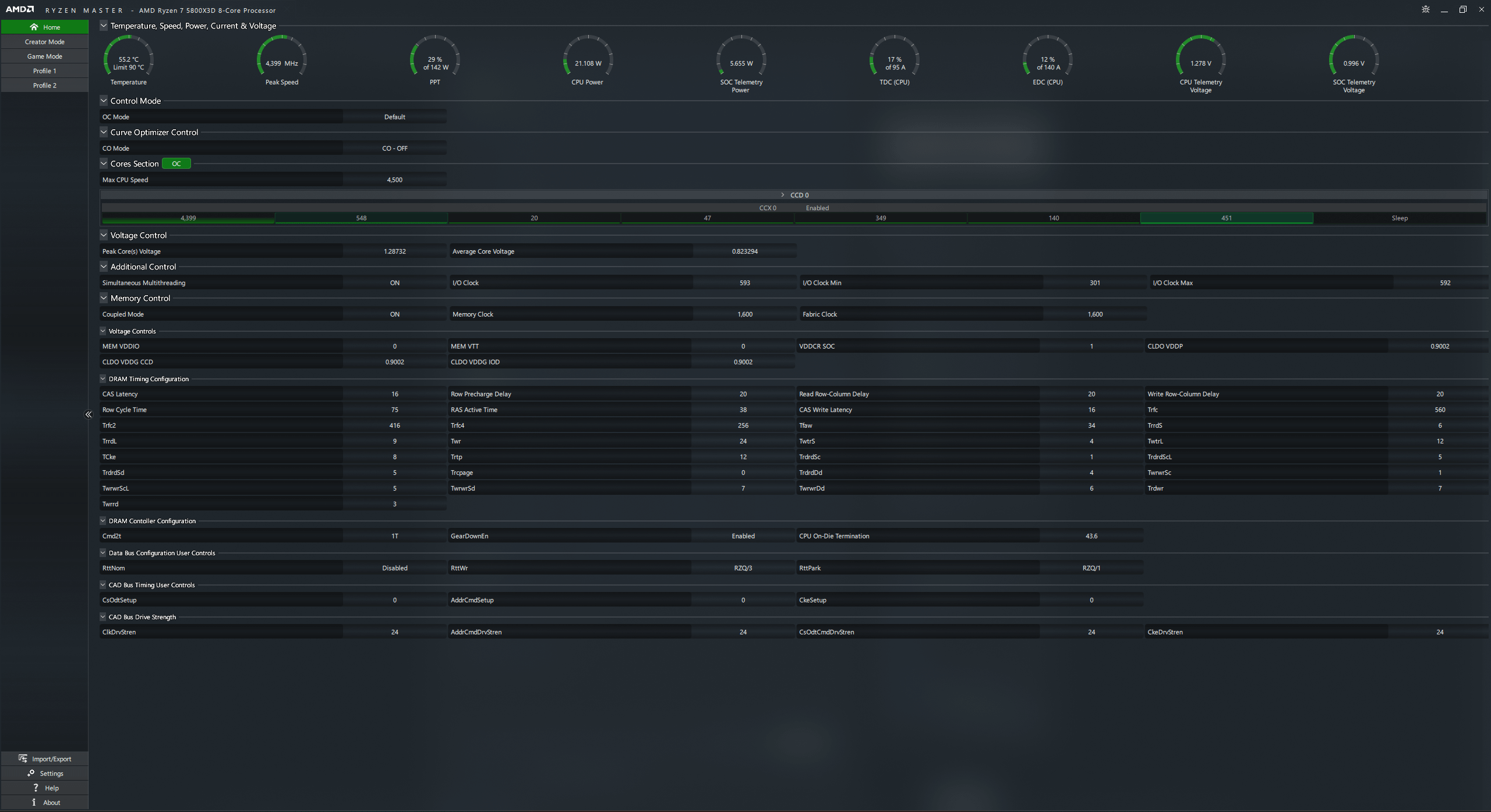1491x812 pixels.
Task: Collapse CAD Bus Drive Strength group
Action: (x=103, y=617)
